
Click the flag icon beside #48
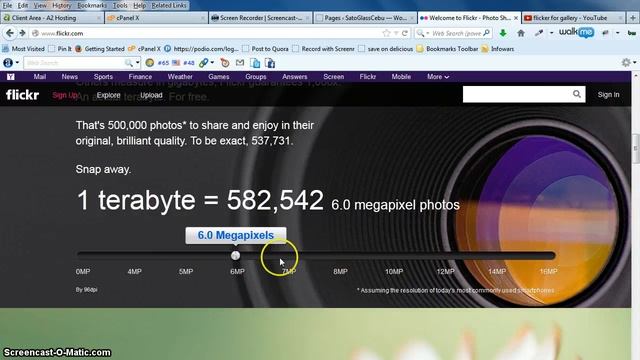[176, 63]
